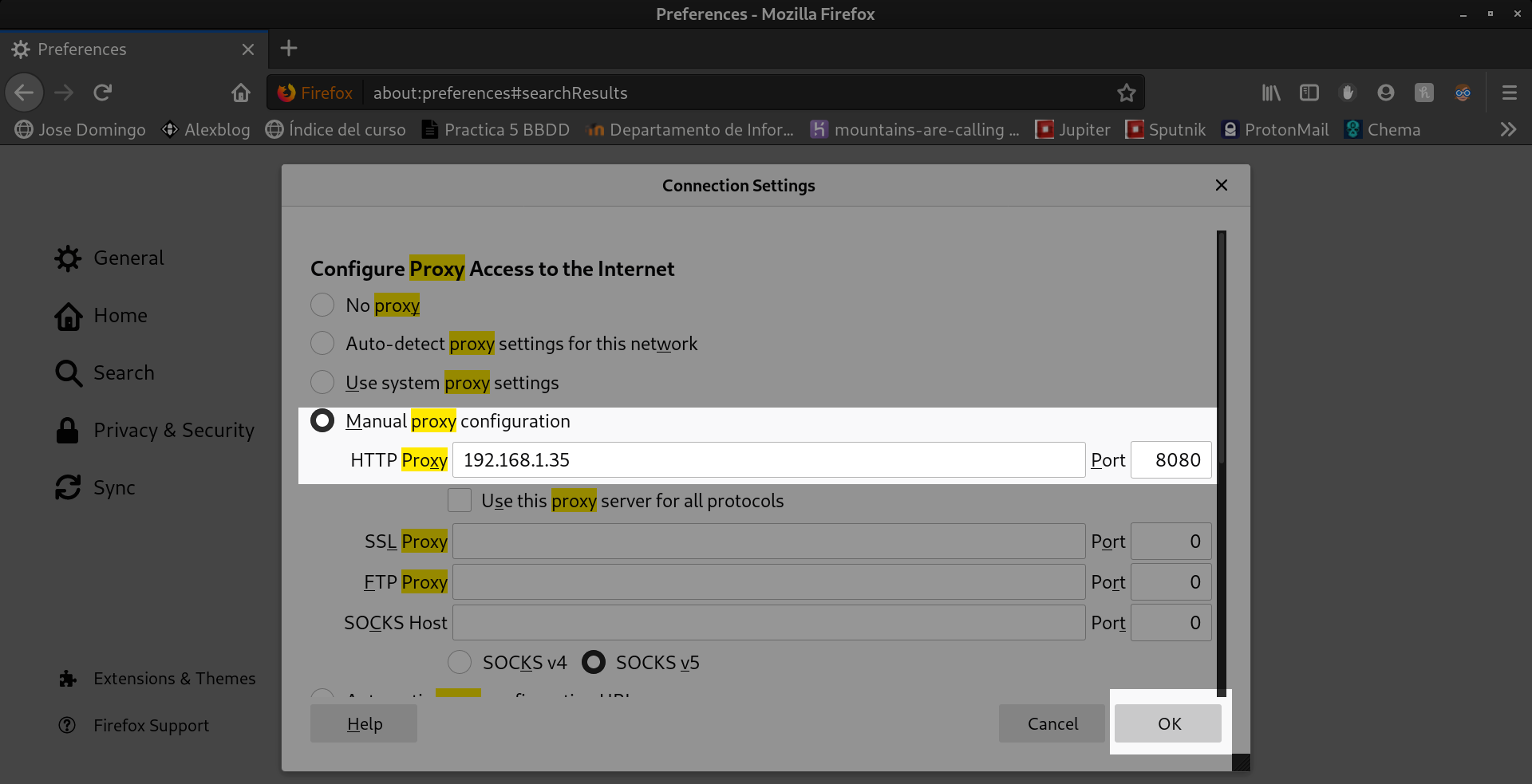
Task: Select the No proxy option
Action: click(322, 305)
